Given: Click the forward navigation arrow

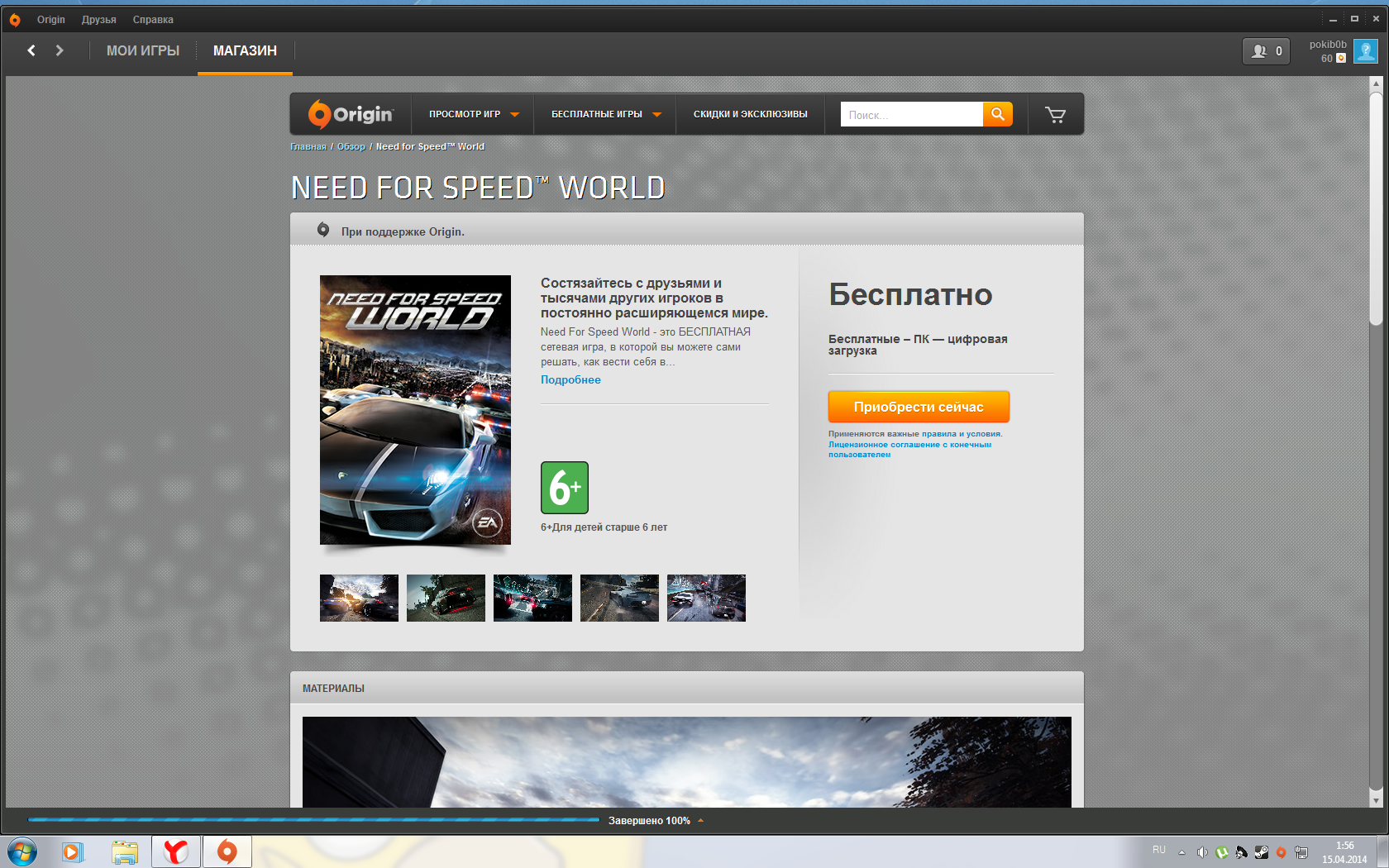Looking at the screenshot, I should pos(60,50).
